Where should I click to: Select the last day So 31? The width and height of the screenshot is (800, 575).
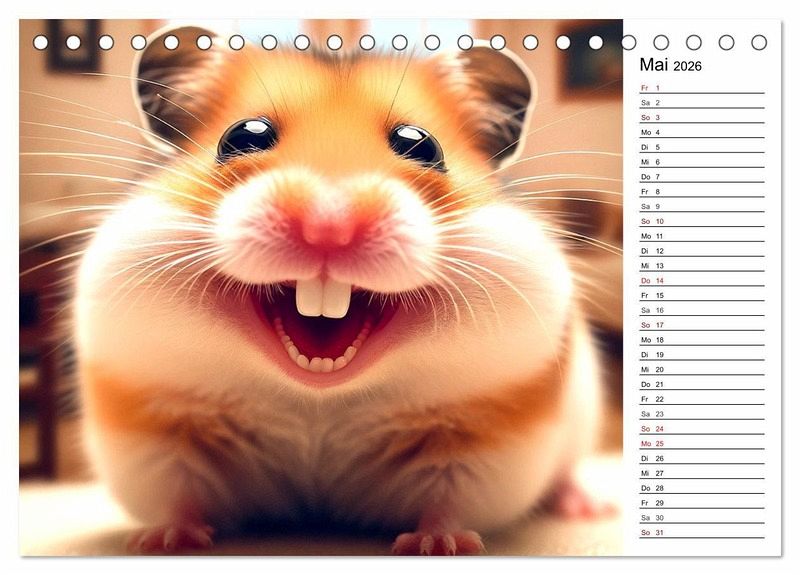[701, 532]
